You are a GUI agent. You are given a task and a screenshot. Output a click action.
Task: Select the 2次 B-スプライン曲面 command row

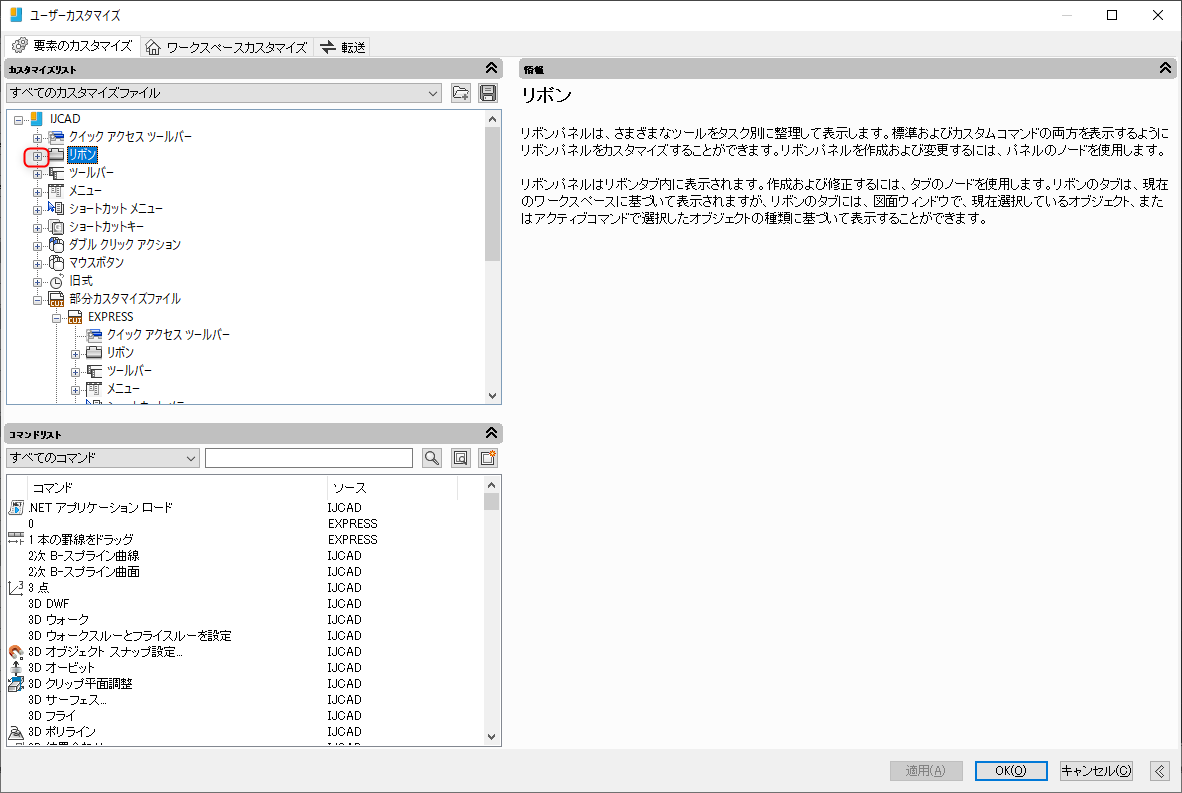pyautogui.click(x=246, y=571)
